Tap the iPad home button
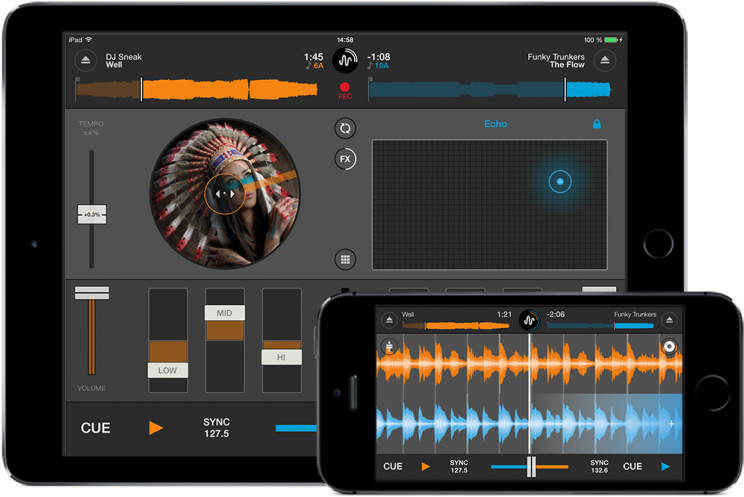 point(658,244)
